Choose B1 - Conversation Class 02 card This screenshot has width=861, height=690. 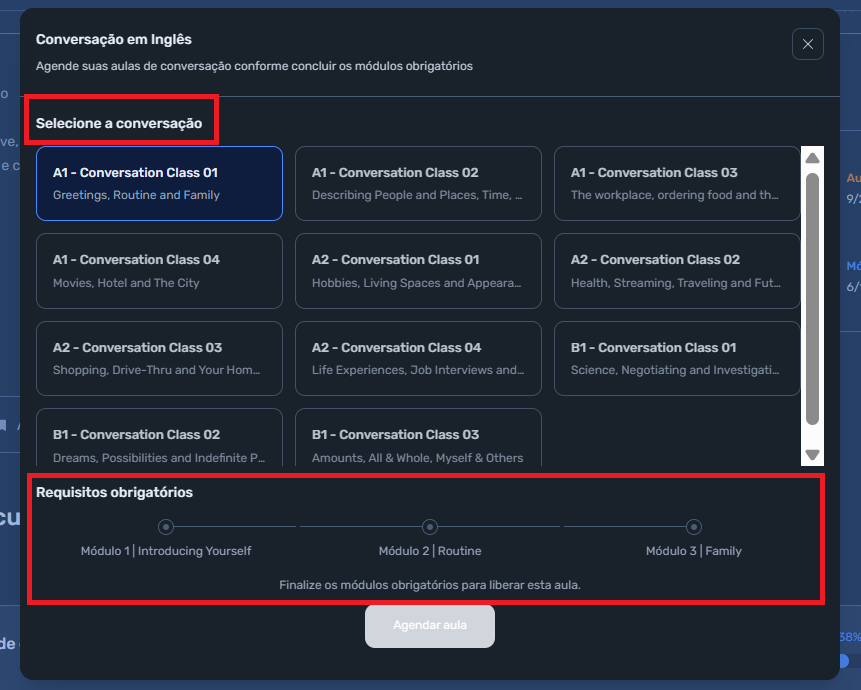pos(159,437)
